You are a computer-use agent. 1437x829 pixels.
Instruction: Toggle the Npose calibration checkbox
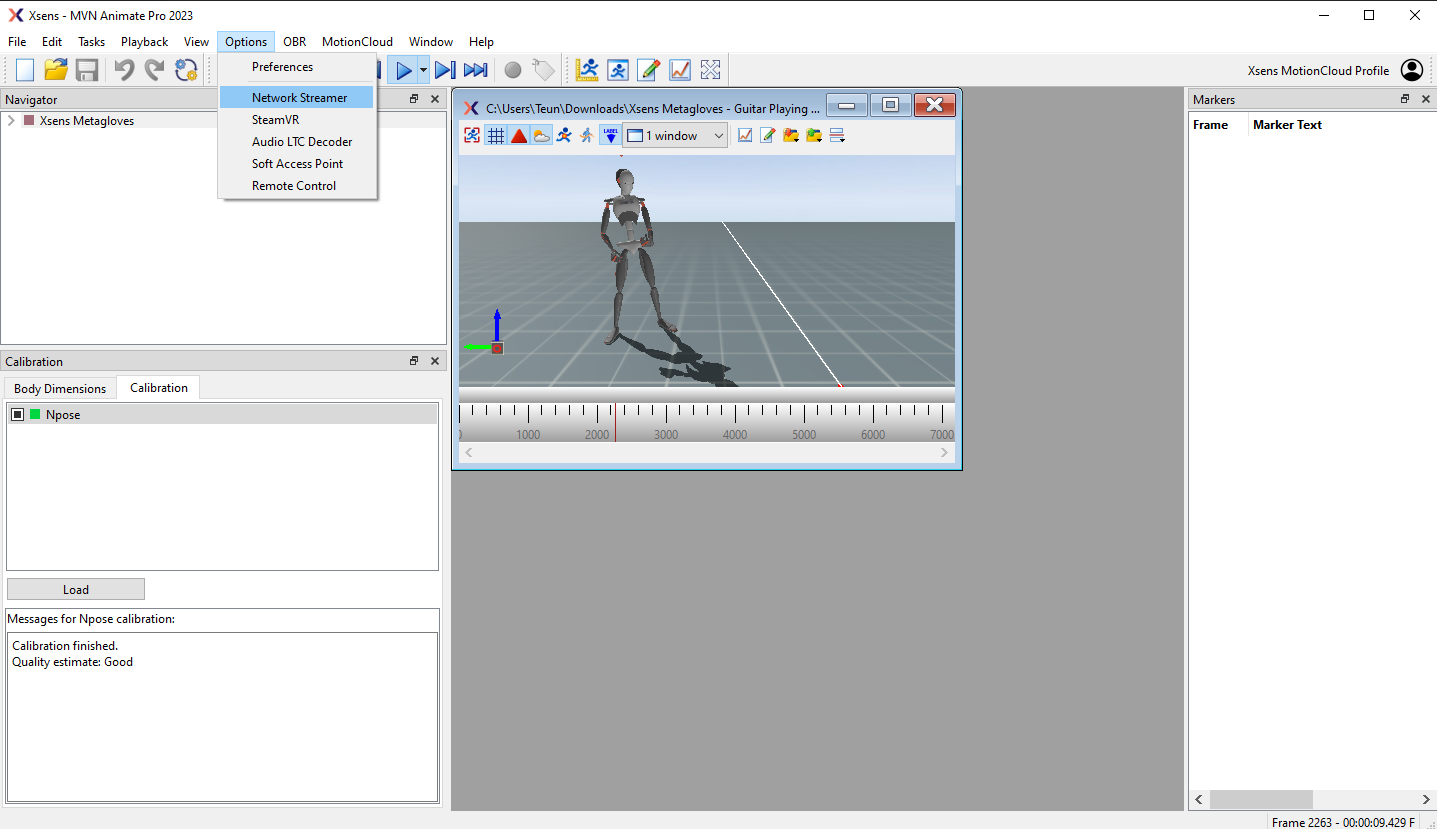click(17, 414)
